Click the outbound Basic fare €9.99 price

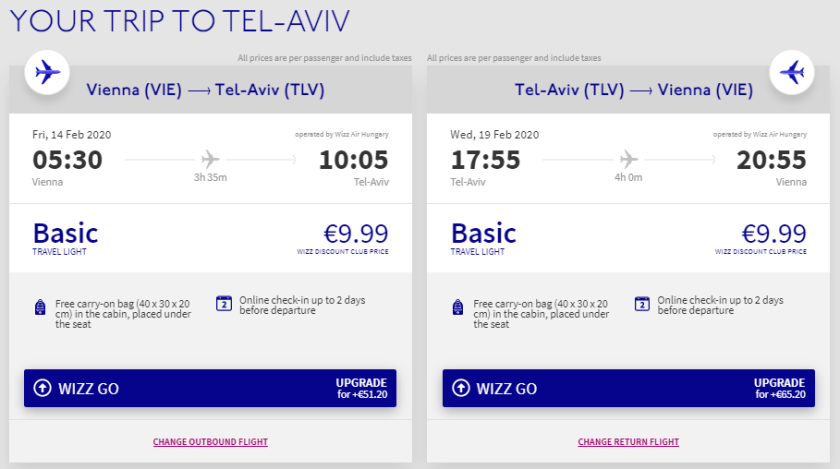tap(354, 233)
